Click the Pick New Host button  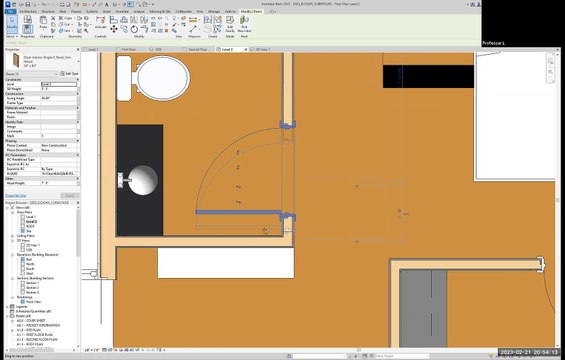tap(244, 24)
